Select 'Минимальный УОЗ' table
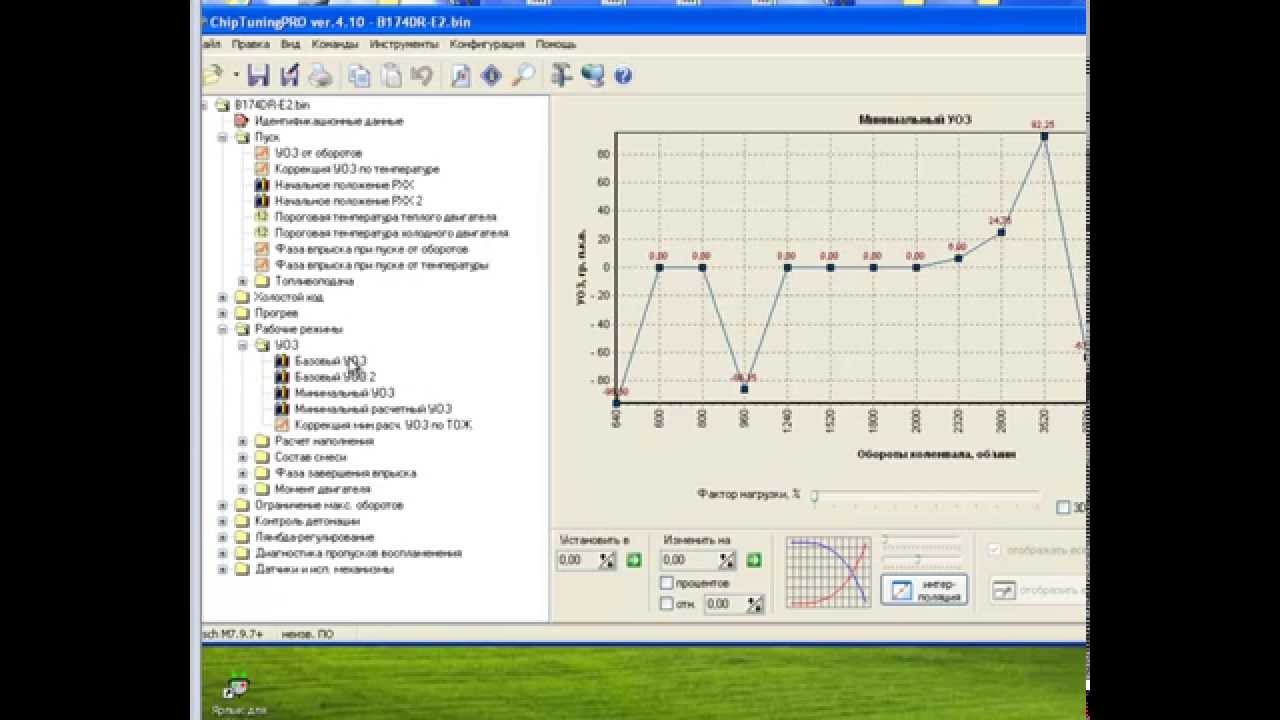 coord(345,393)
